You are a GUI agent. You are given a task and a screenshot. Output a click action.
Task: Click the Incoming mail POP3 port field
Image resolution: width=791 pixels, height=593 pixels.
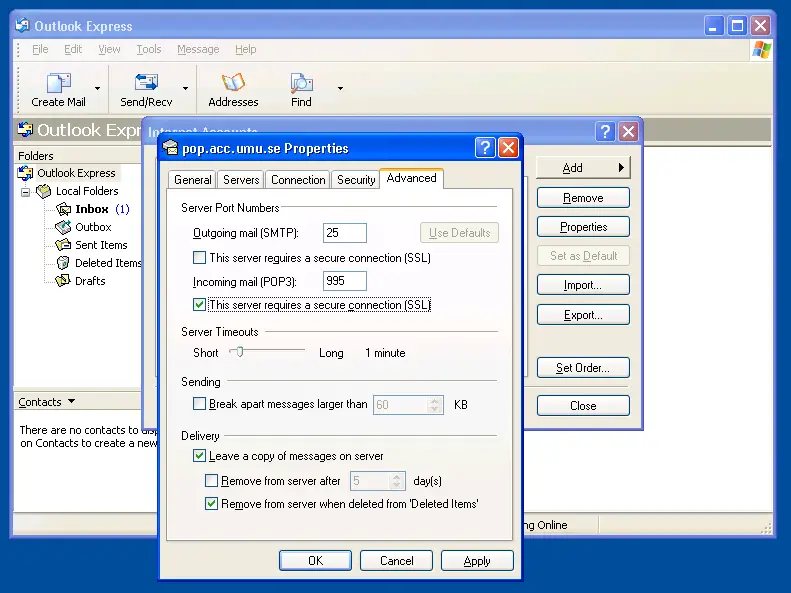pyautogui.click(x=345, y=281)
